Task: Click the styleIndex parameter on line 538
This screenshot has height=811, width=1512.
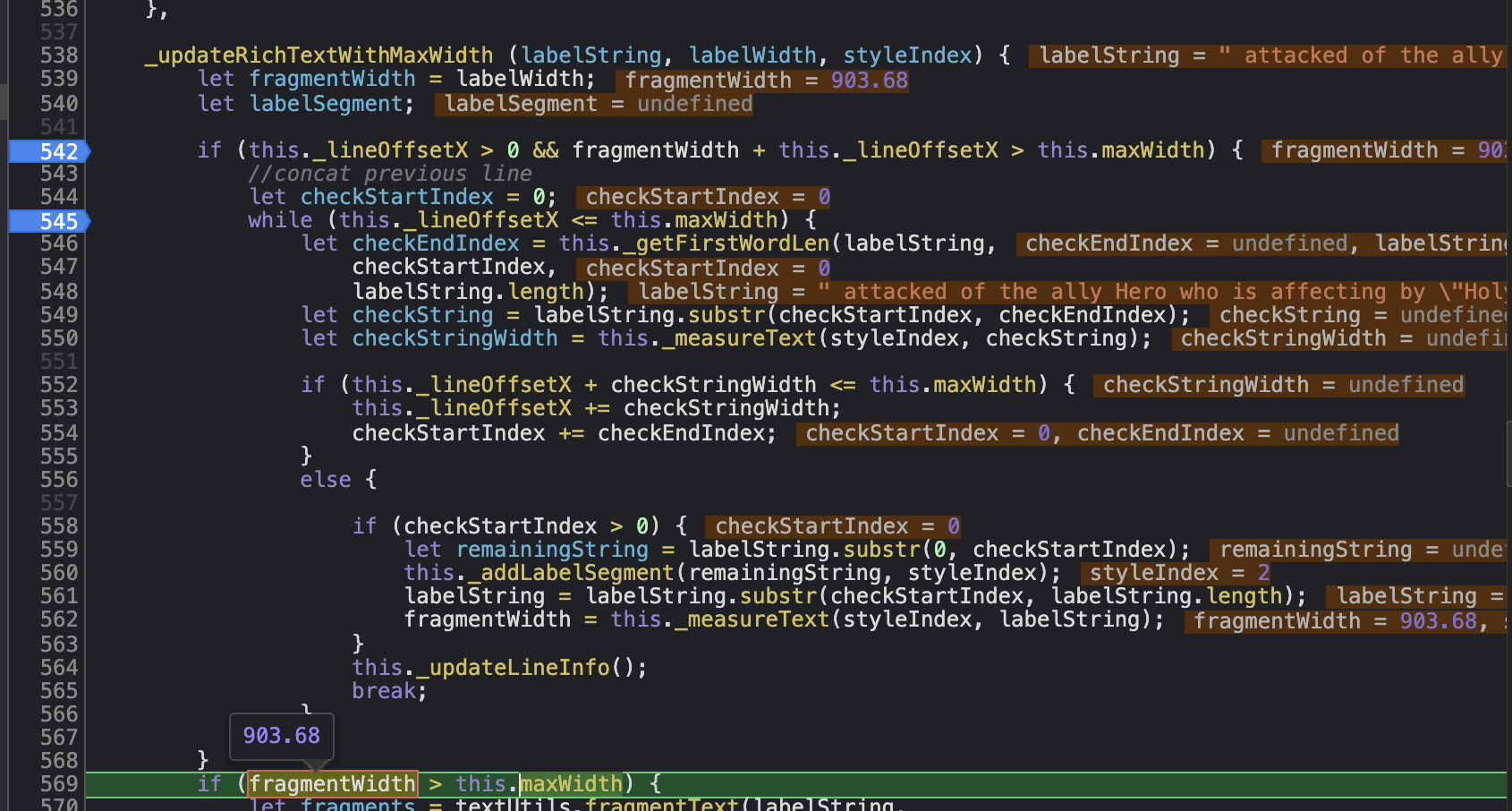Action: 907,55
